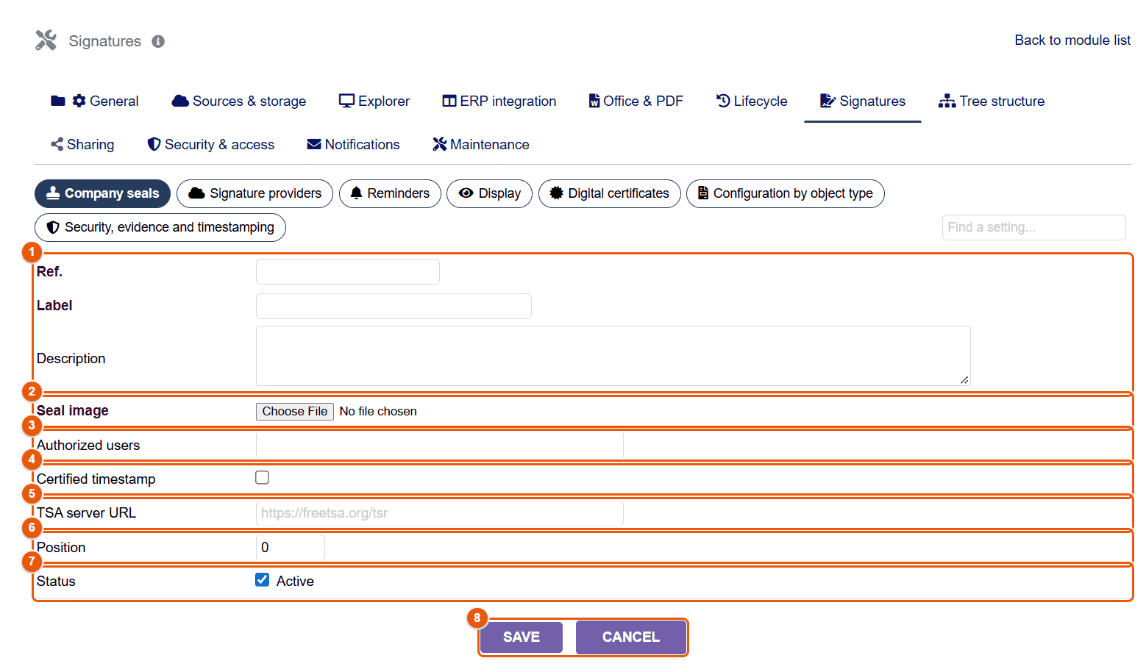1146x672 pixels.
Task: Click the info icon next to Signatures title
Action: tap(158, 42)
